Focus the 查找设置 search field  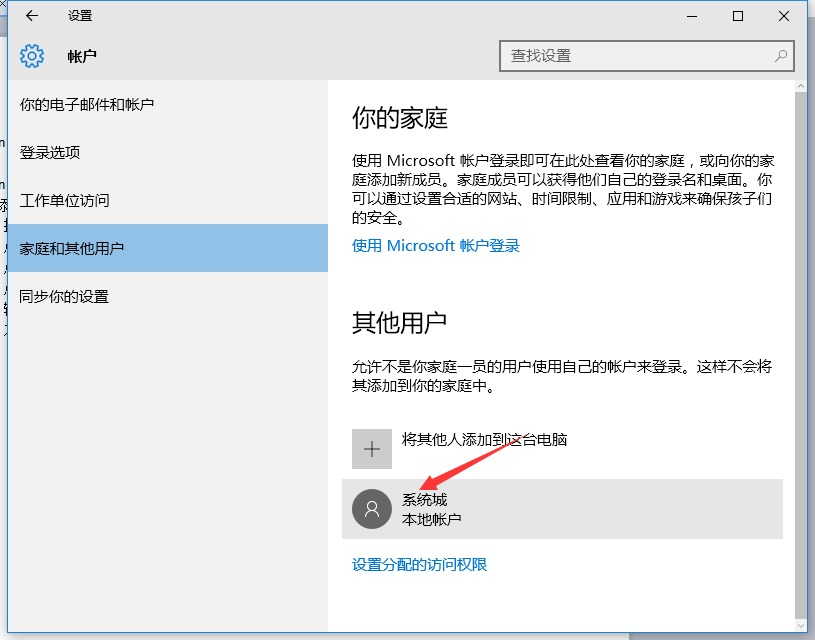647,56
